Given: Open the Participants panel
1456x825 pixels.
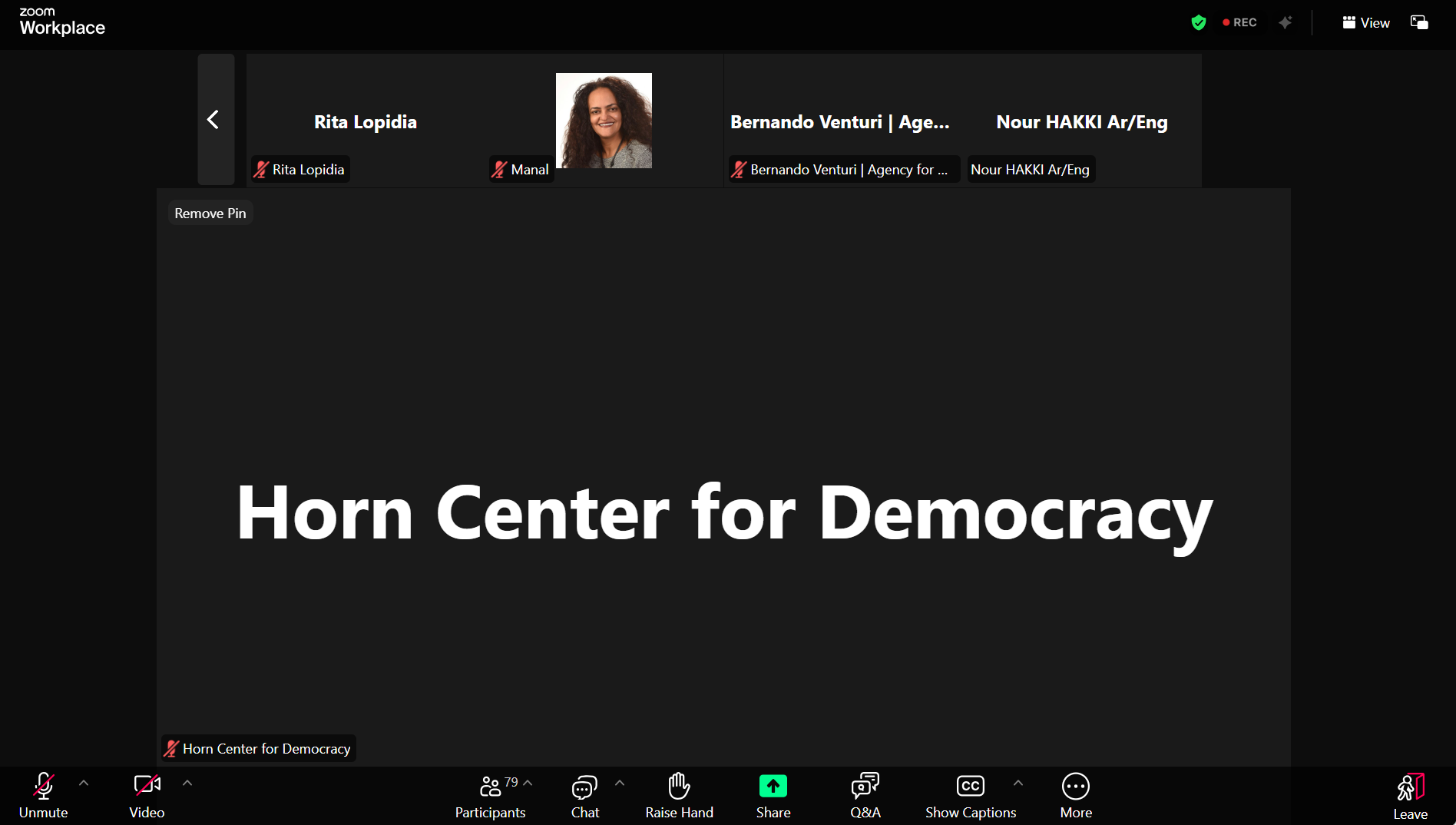Looking at the screenshot, I should [490, 796].
